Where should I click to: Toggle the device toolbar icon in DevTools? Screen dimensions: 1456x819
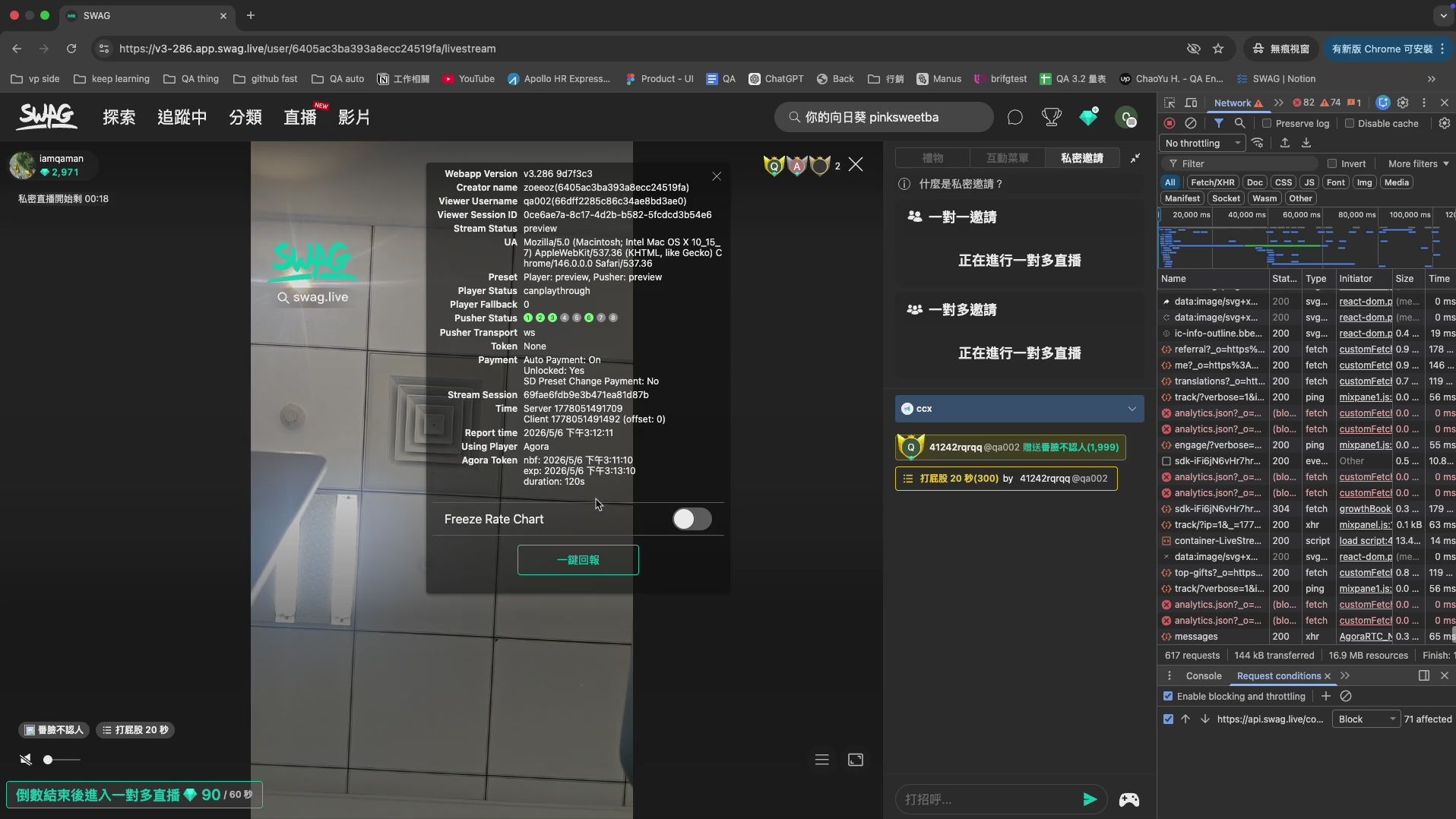[1192, 103]
